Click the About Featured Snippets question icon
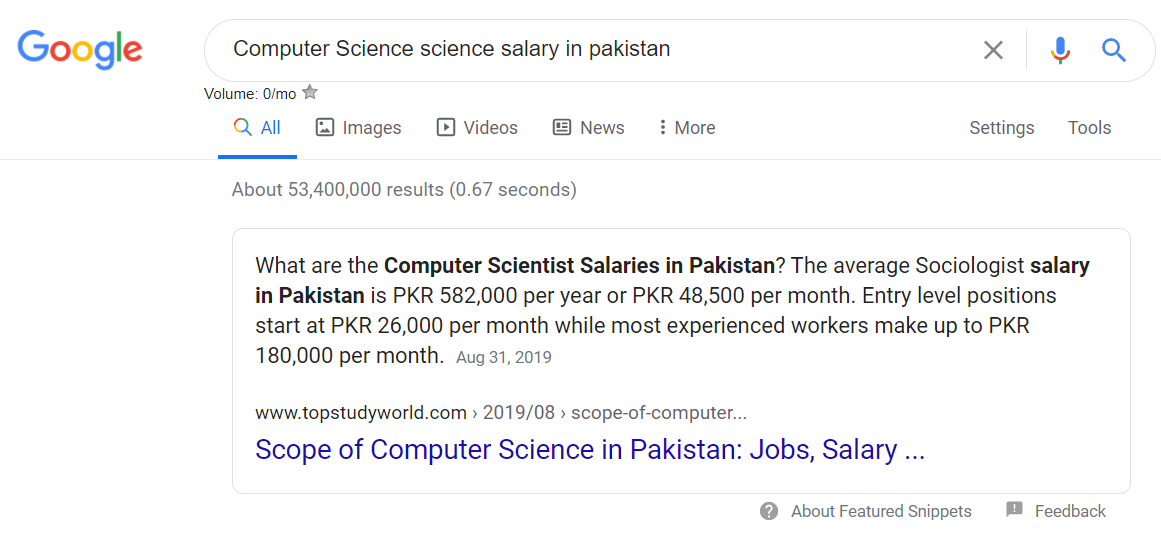Viewport: 1161px width, 551px height. (x=769, y=511)
